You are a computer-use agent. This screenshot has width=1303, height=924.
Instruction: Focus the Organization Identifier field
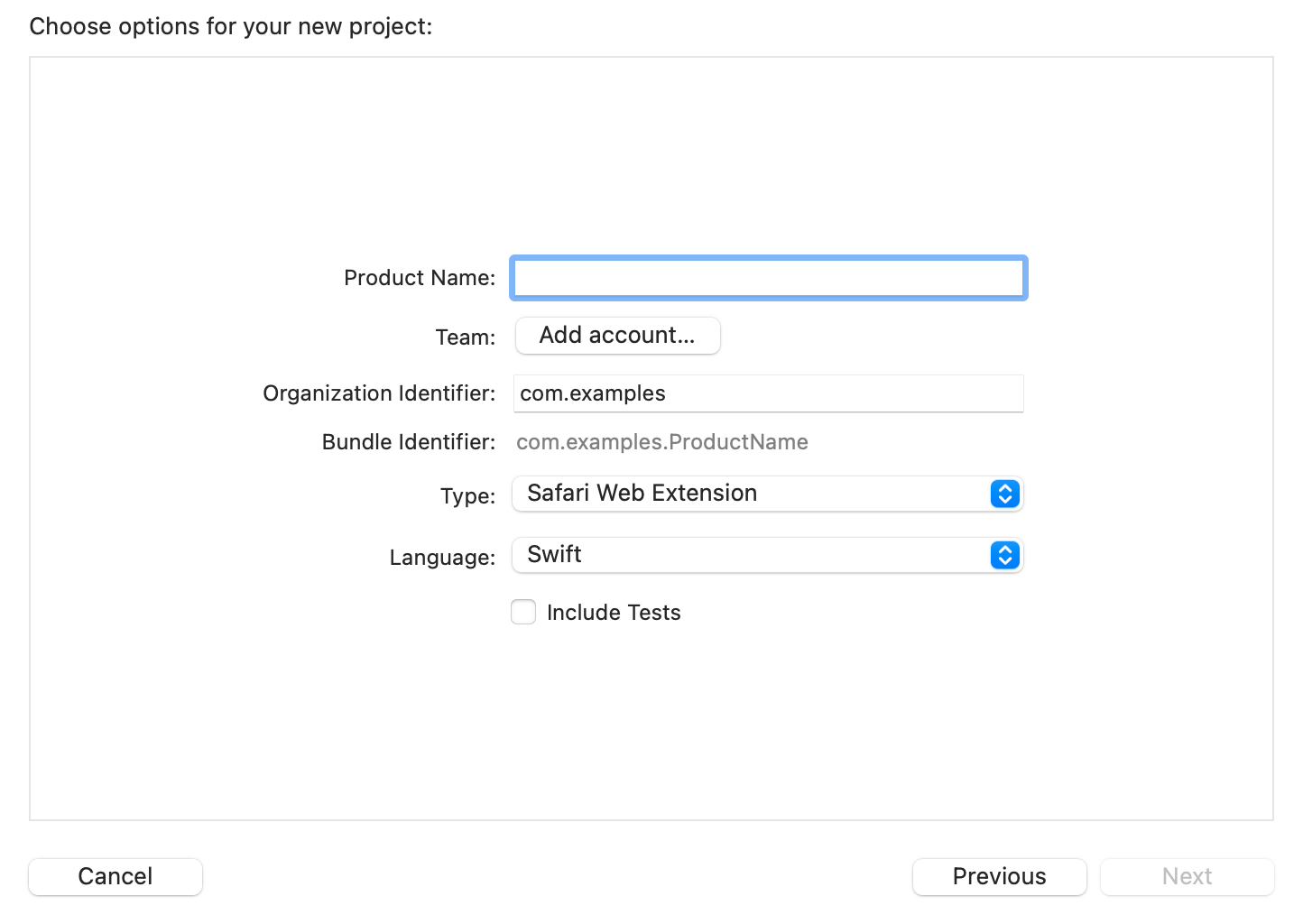768,393
